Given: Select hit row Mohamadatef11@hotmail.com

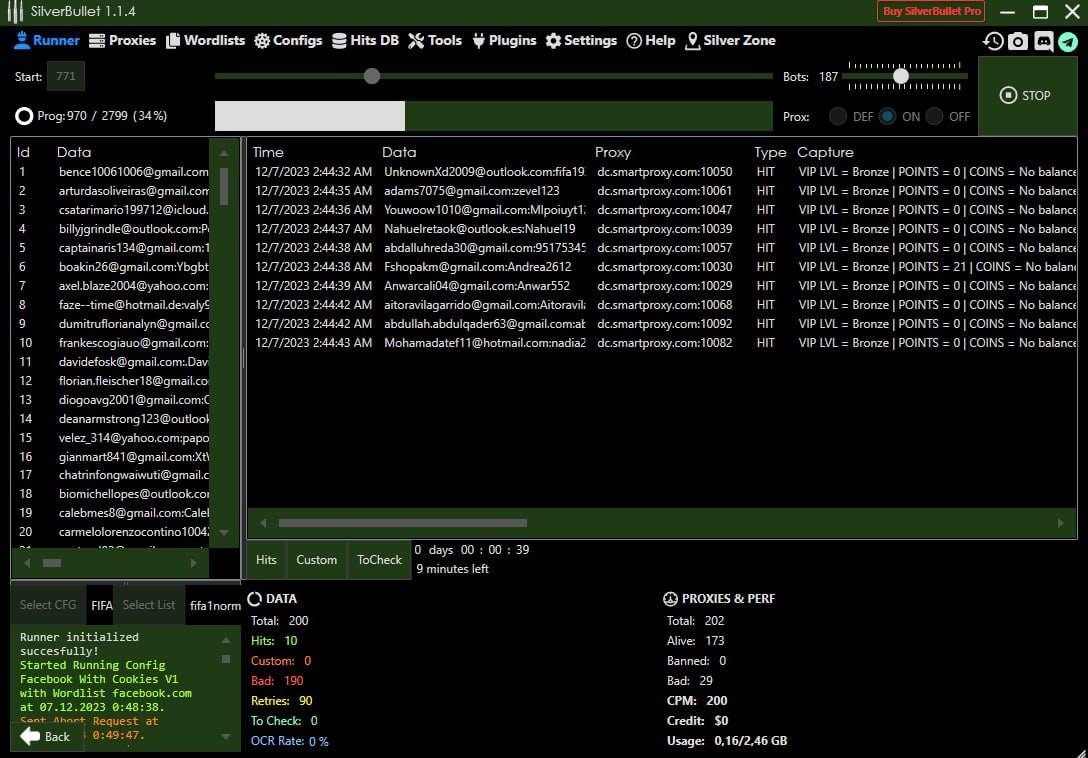Looking at the screenshot, I should [662, 342].
